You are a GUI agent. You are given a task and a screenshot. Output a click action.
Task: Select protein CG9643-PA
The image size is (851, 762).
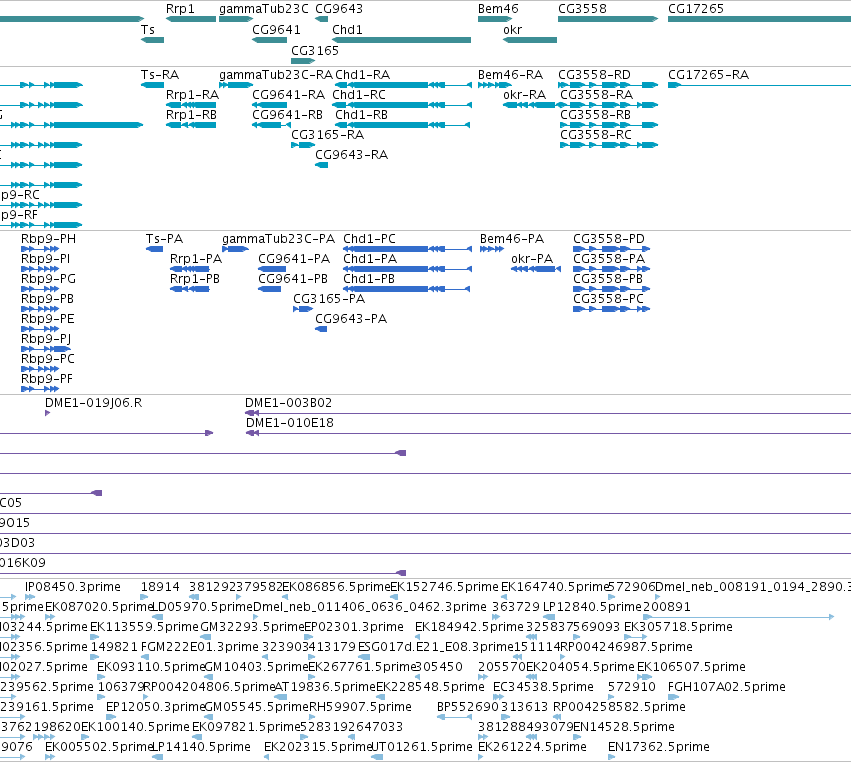click(321, 329)
